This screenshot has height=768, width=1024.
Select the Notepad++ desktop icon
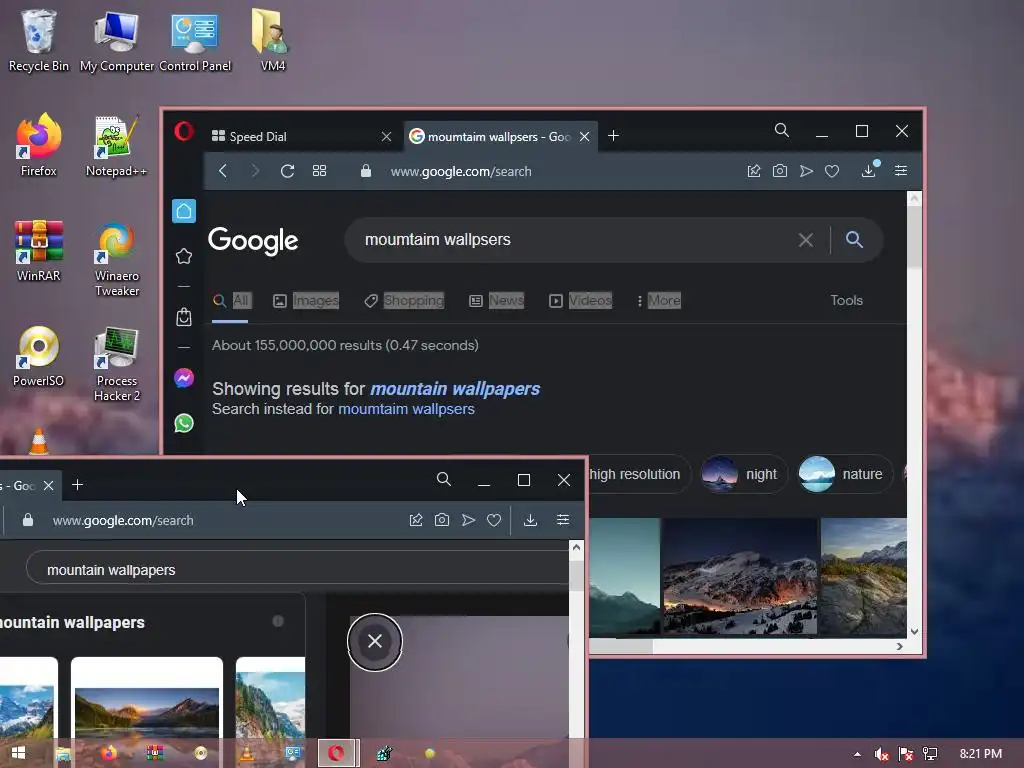(x=116, y=146)
